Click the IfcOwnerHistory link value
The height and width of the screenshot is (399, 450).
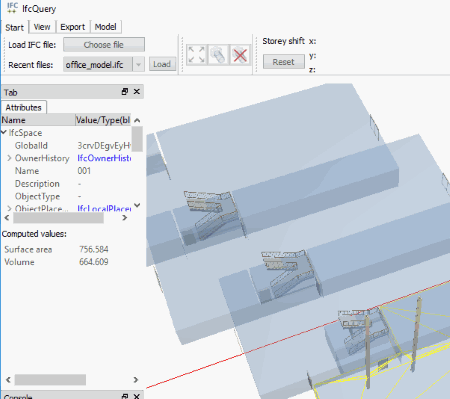point(104,158)
